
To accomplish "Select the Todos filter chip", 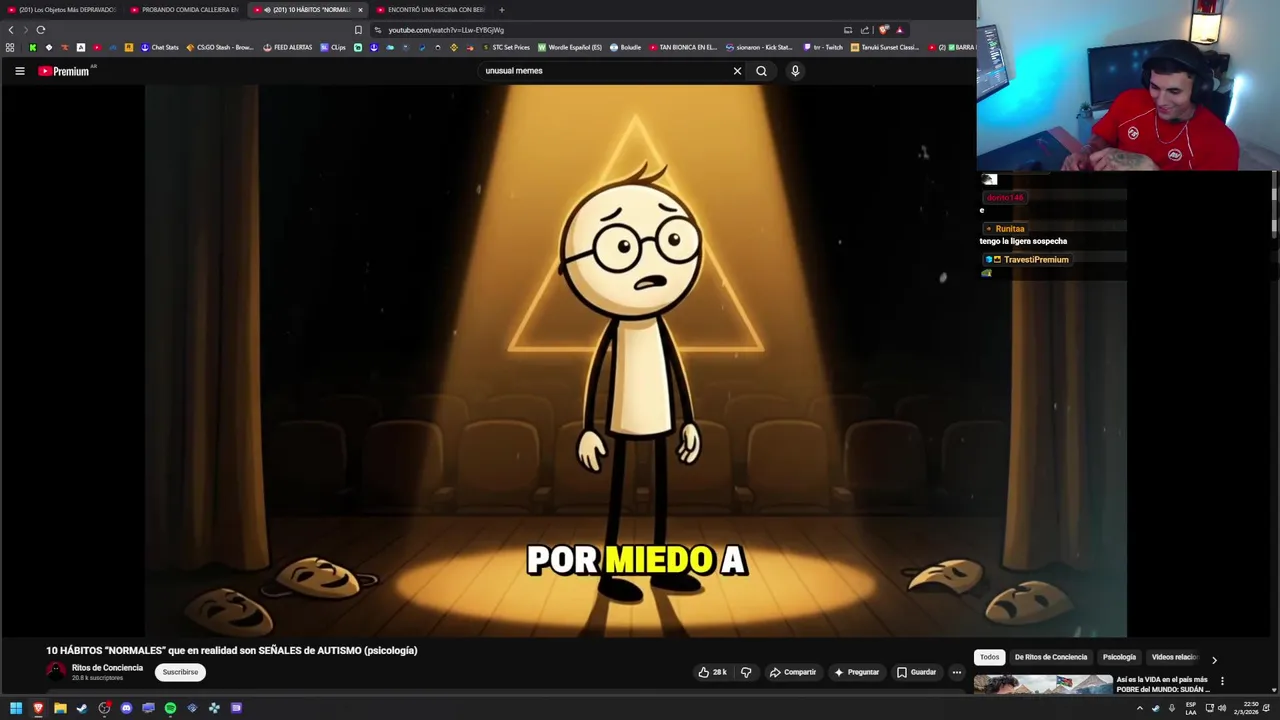I will coord(989,657).
